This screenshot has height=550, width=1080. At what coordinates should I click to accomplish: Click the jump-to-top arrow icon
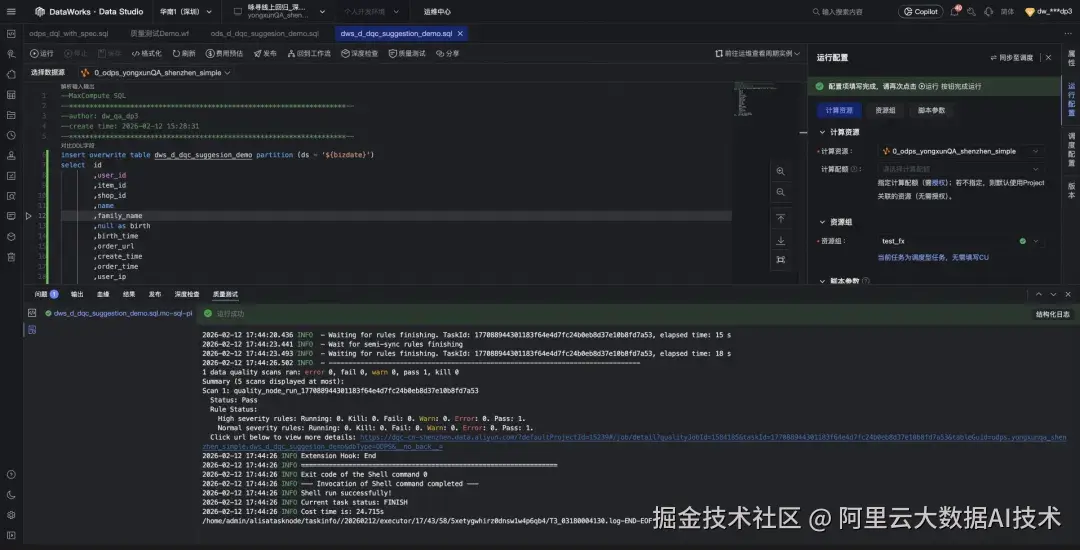[x=780, y=218]
